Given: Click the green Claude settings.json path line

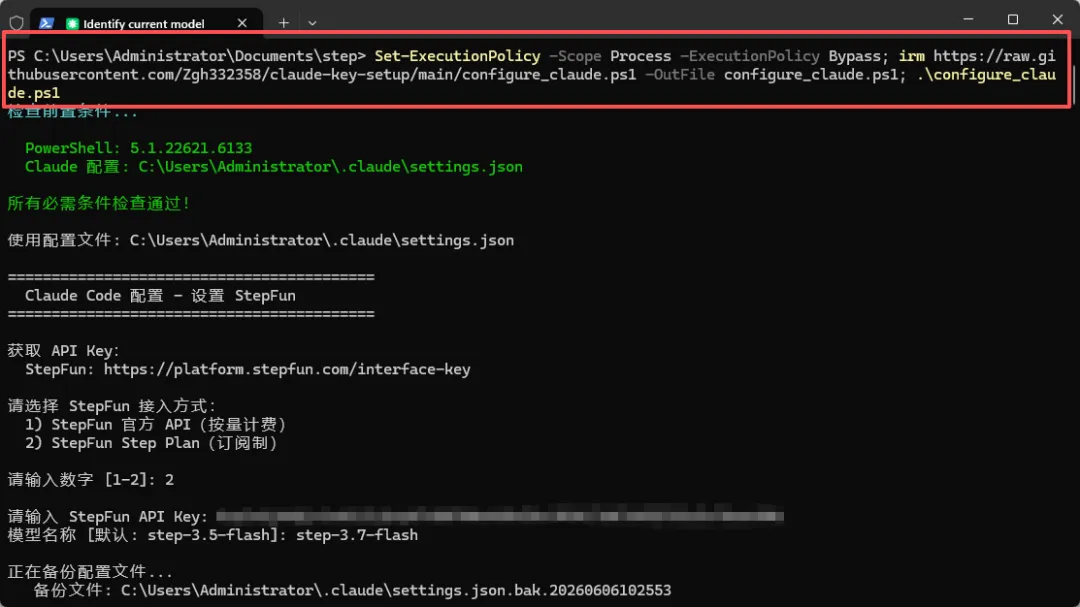Looking at the screenshot, I should tap(273, 167).
